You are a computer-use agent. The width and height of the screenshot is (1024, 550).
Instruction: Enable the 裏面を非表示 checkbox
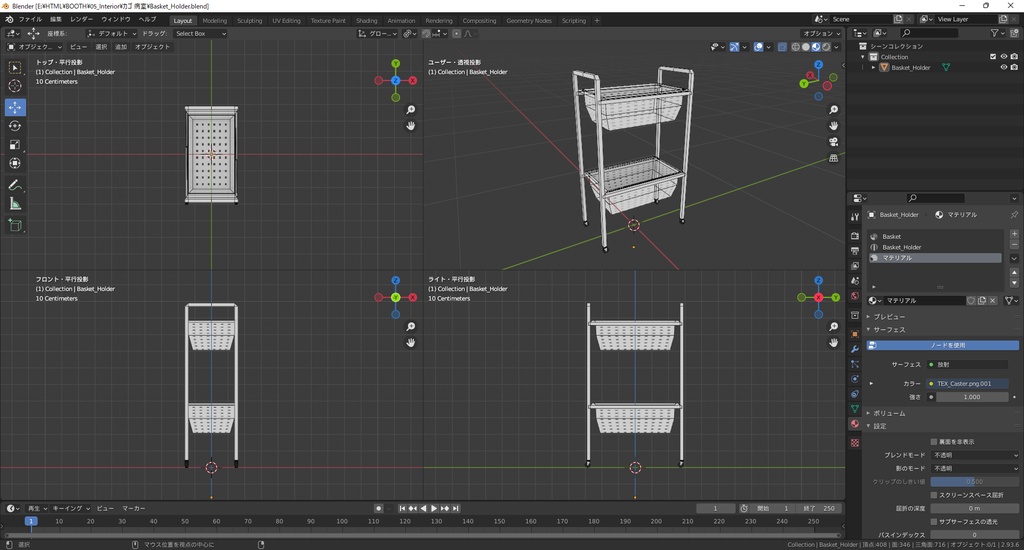tap(934, 441)
